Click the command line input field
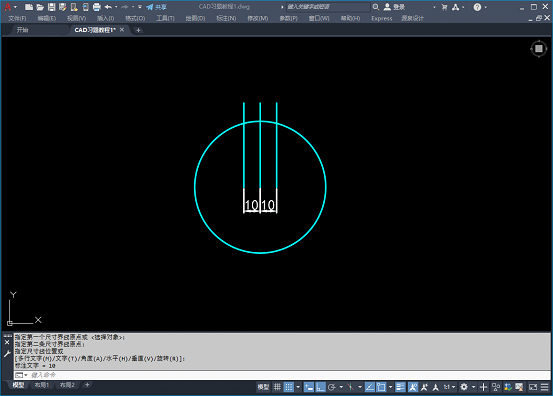This screenshot has width=553, height=396. 282,375
